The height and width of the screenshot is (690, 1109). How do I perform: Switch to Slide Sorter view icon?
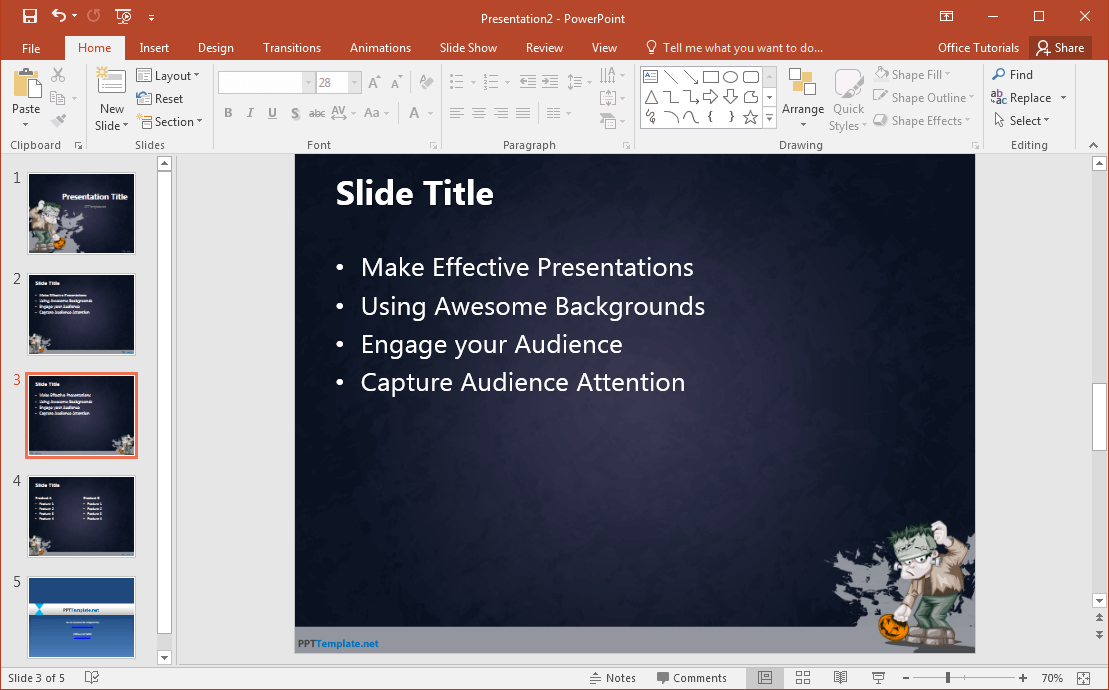coord(803,678)
